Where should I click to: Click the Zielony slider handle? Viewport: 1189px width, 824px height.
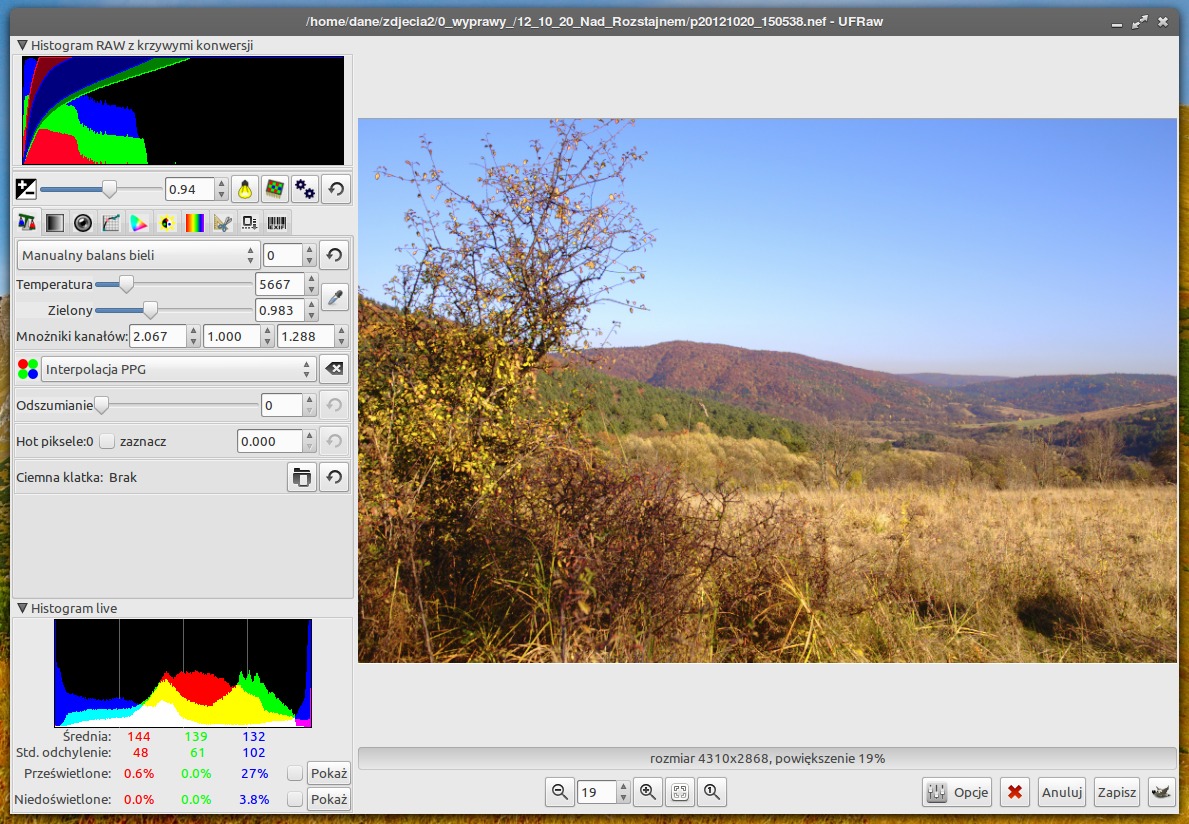point(150,310)
